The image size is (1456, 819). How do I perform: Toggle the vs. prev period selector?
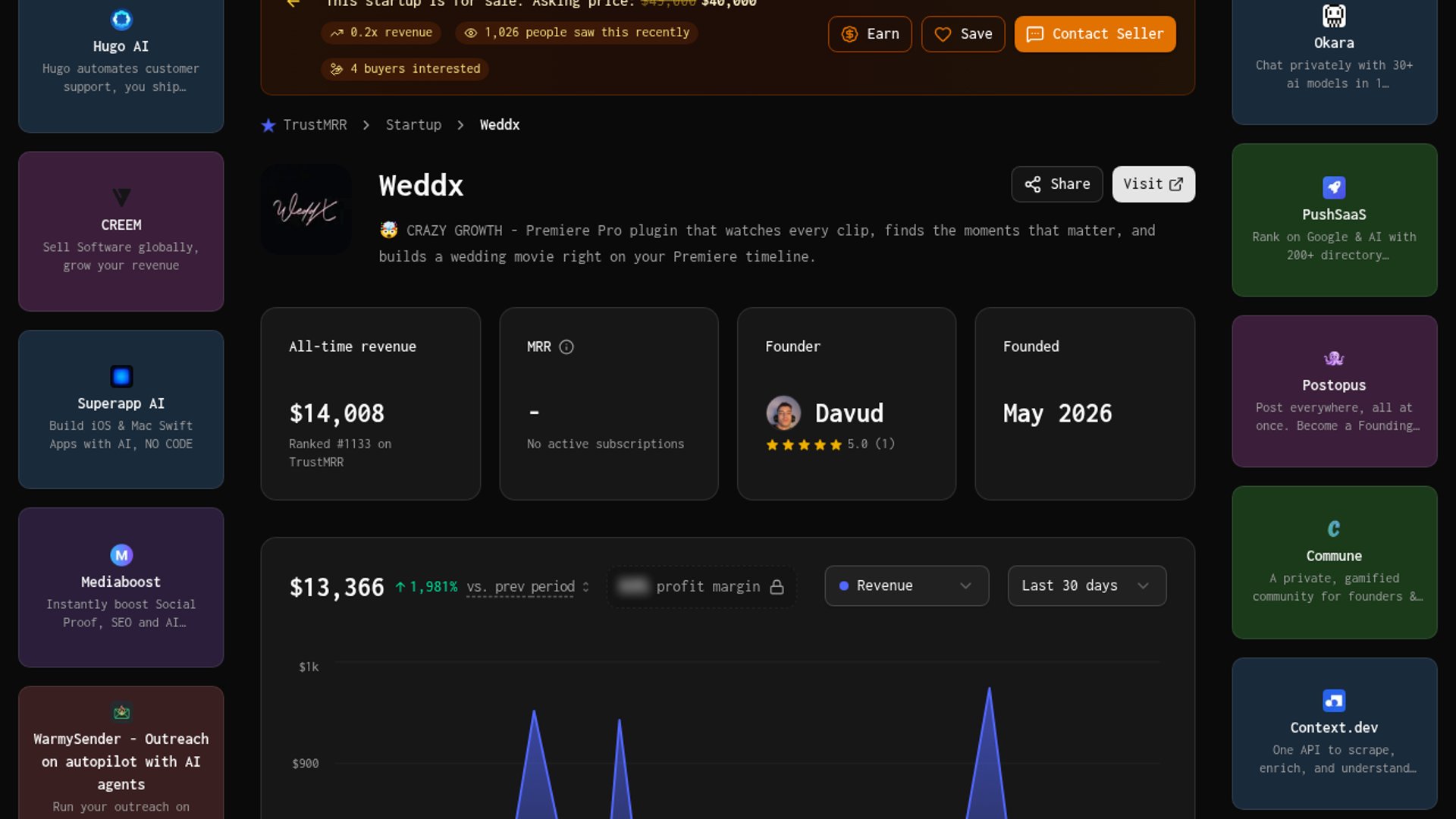(528, 587)
